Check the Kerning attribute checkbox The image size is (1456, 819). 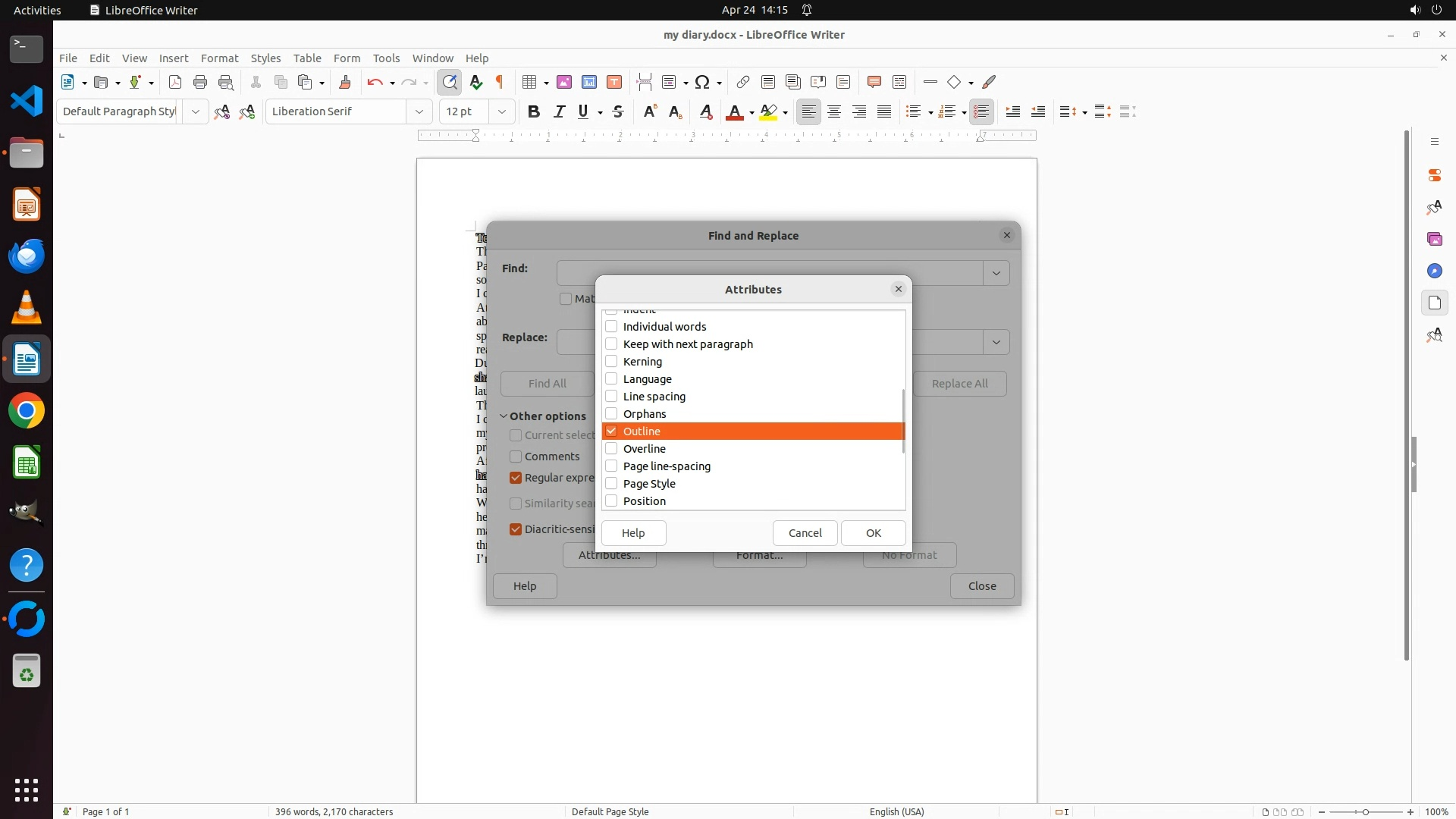point(611,362)
